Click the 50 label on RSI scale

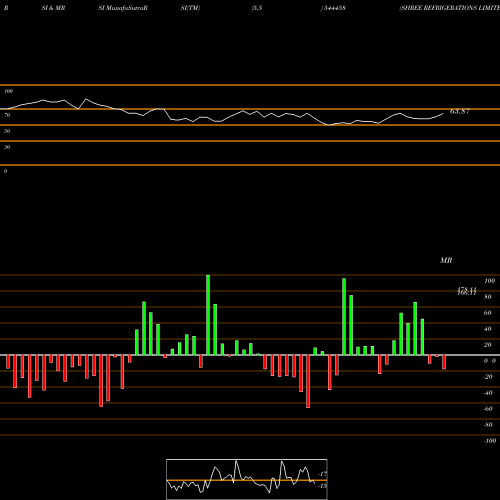[x=7, y=131]
